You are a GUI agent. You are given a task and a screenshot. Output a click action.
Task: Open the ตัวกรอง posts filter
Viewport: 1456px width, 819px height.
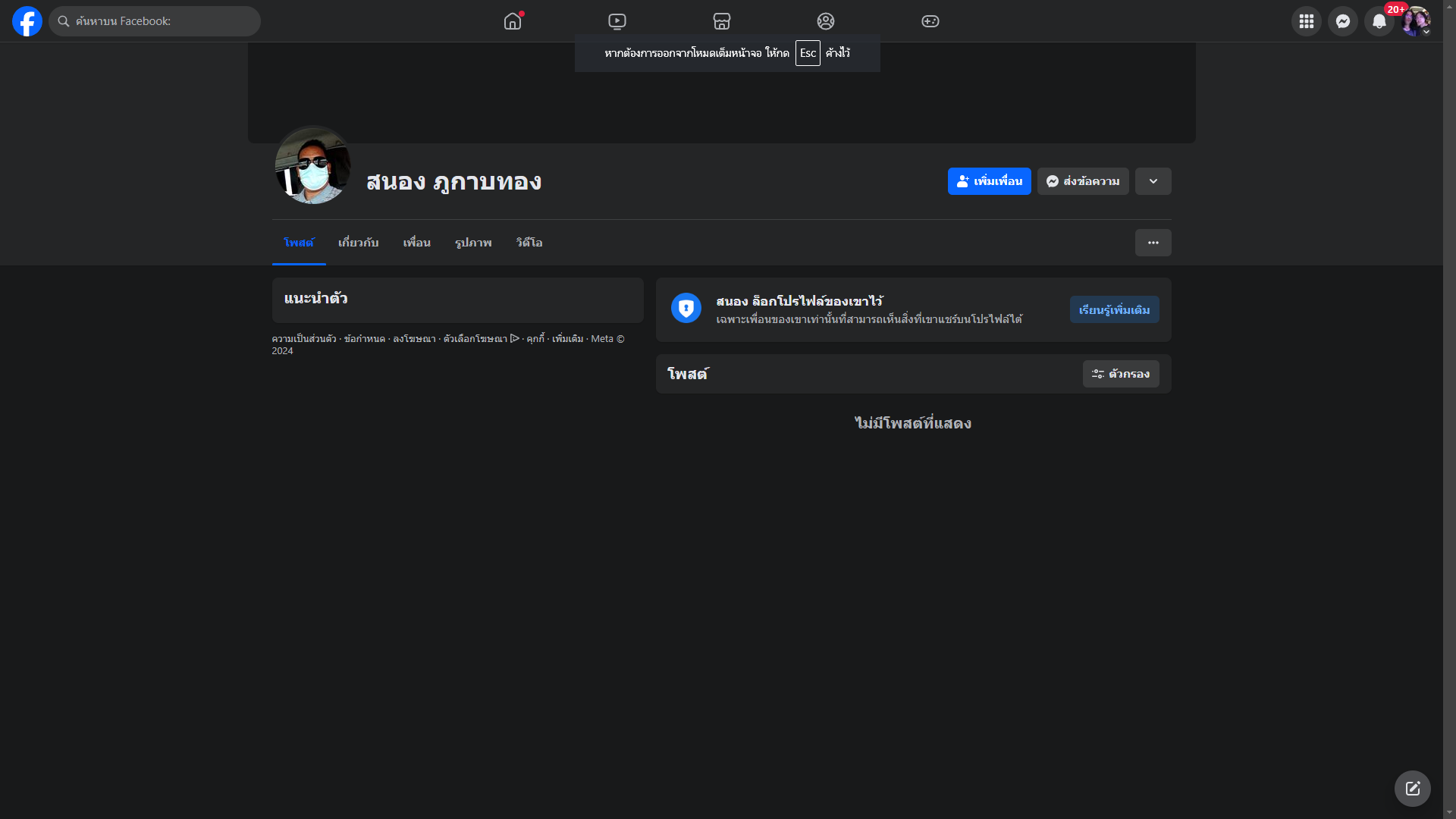pyautogui.click(x=1120, y=374)
